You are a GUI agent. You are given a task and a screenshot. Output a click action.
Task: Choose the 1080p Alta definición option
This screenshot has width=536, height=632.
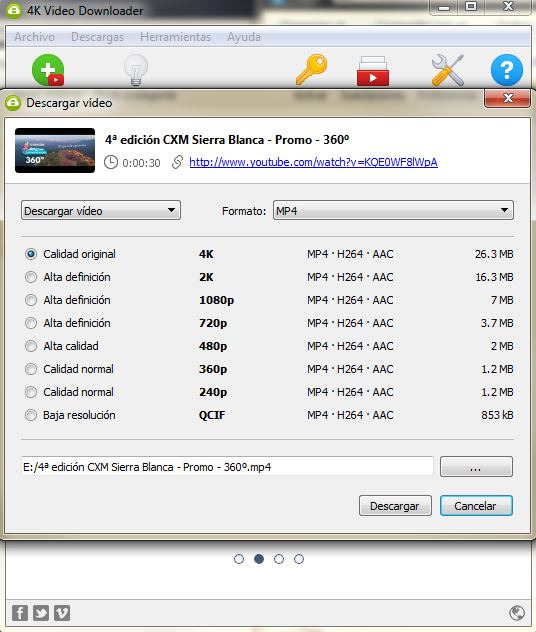tap(31, 300)
